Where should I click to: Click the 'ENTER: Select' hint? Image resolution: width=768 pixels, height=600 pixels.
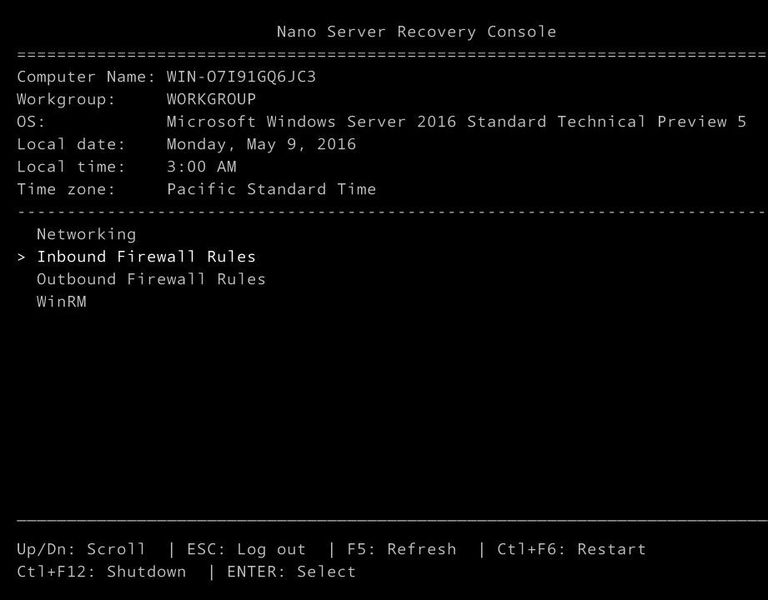point(291,572)
